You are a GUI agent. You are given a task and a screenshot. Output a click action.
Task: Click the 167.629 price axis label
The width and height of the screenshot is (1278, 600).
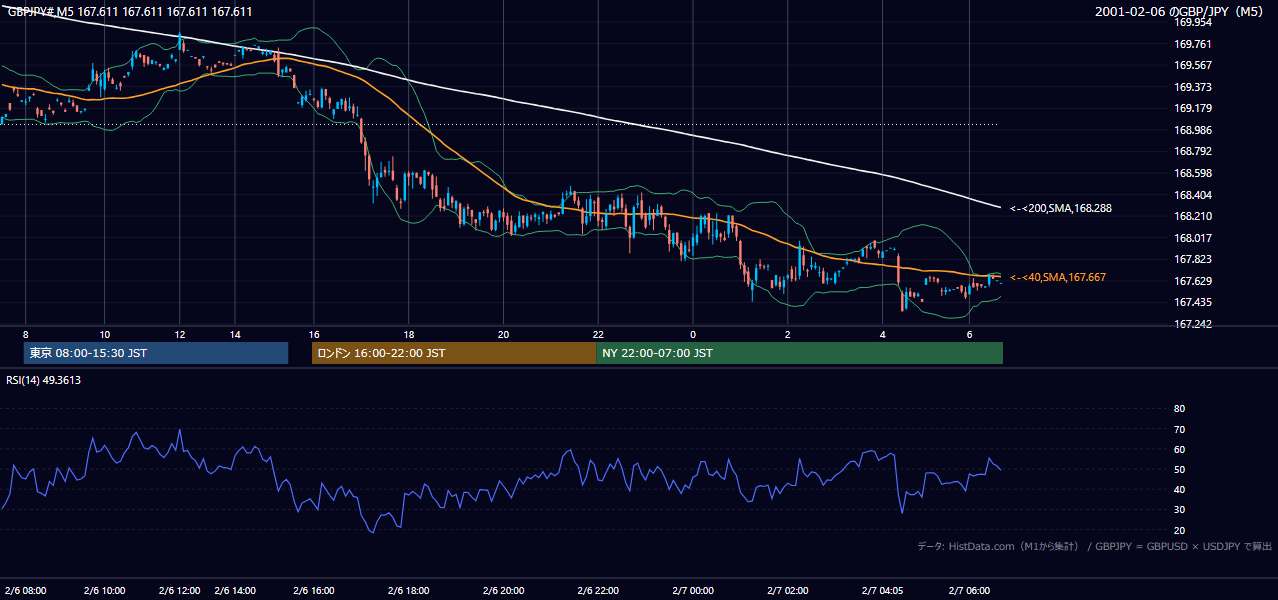(1192, 281)
